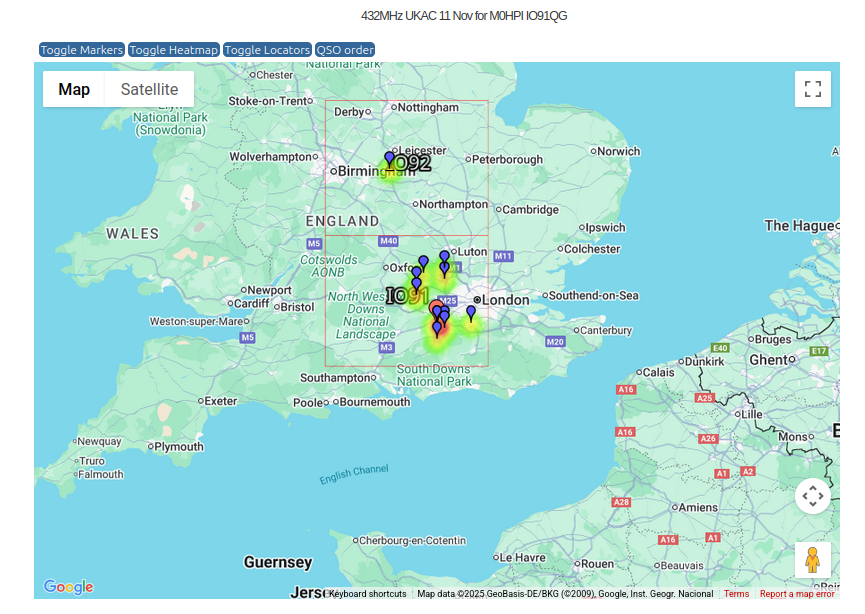
Task: Toggle map markers visibility
Action: pos(82,50)
